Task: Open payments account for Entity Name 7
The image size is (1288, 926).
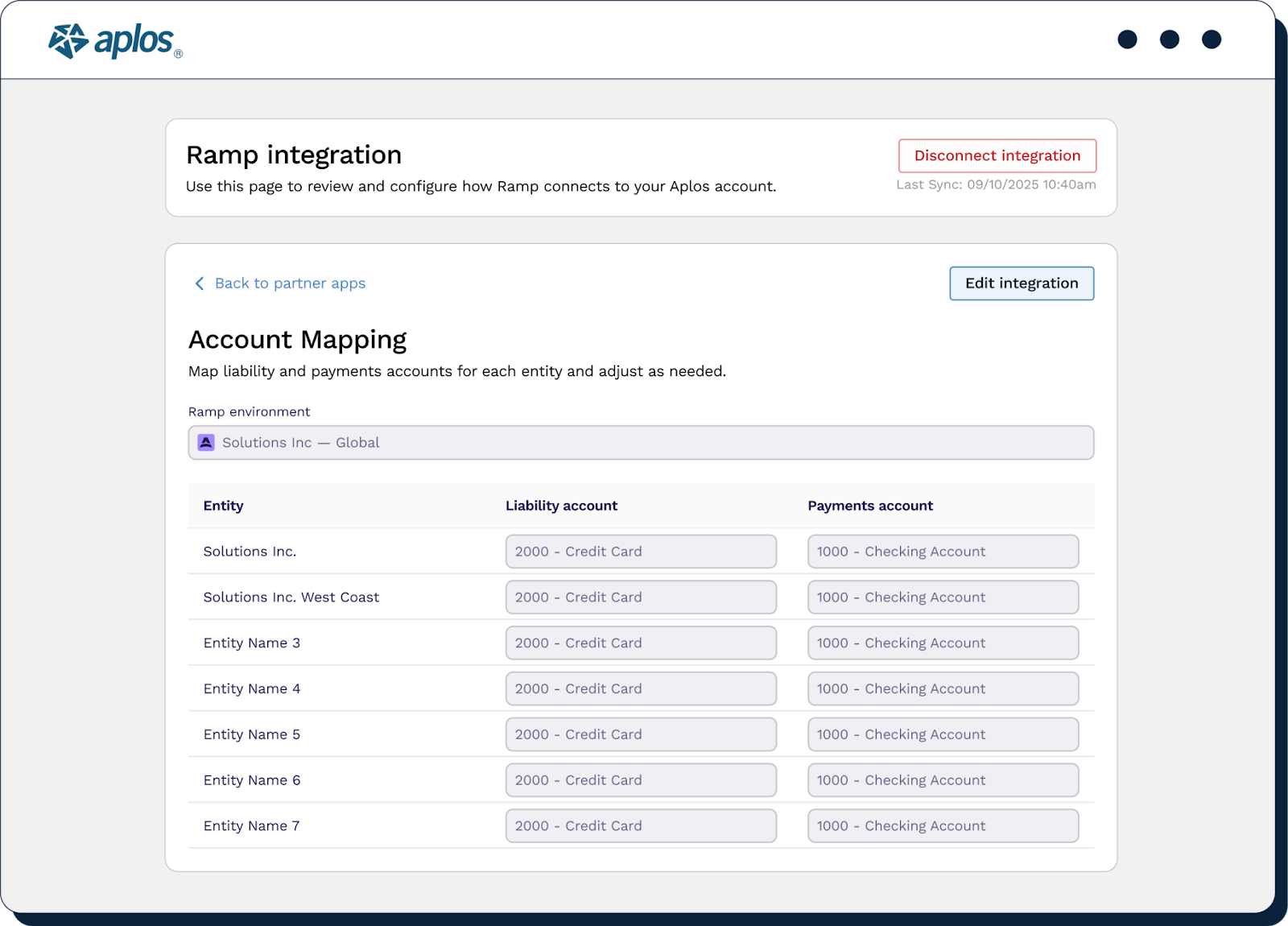Action: [943, 826]
